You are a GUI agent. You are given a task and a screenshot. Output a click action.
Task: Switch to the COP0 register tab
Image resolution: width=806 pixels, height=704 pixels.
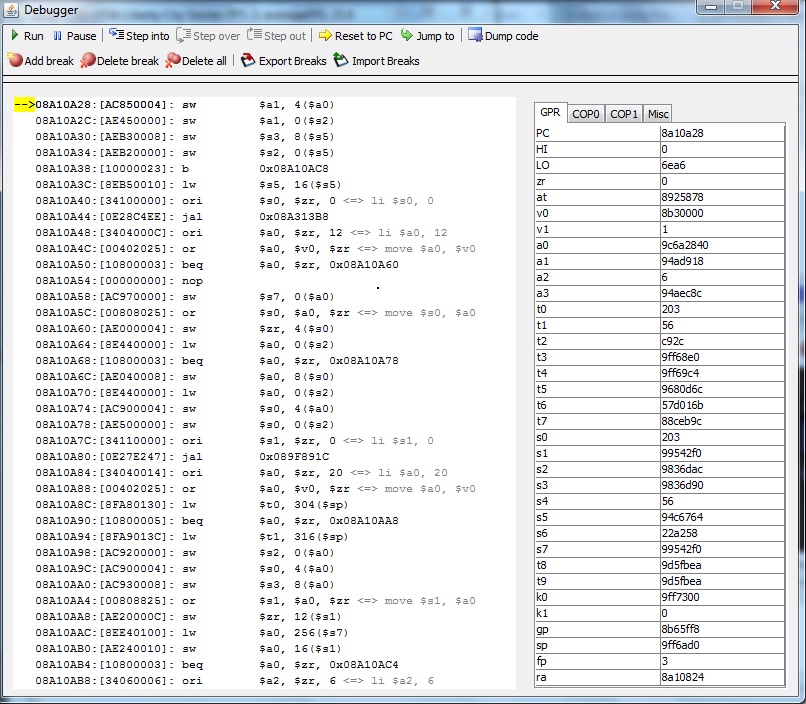coord(586,114)
